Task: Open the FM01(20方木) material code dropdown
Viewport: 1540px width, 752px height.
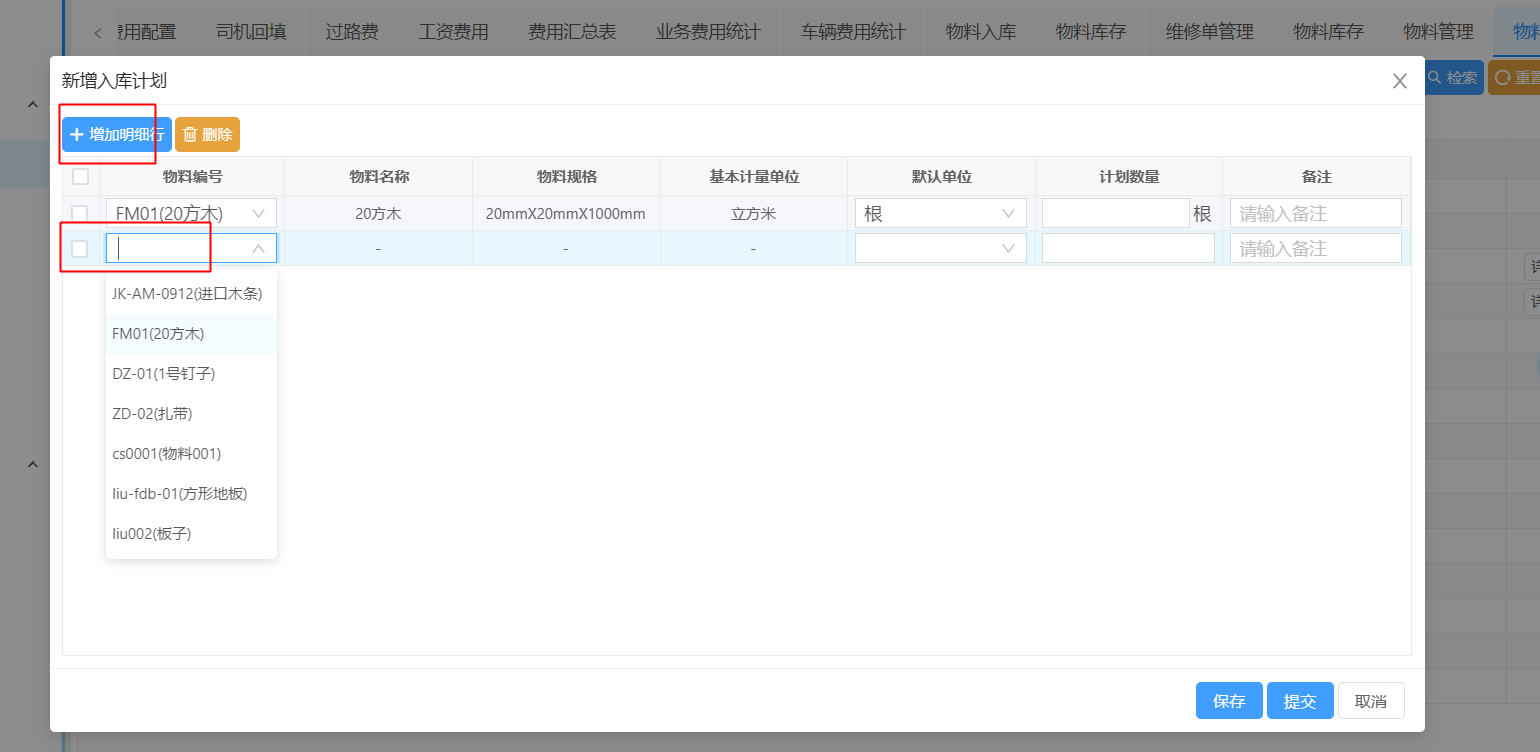Action: click(190, 213)
